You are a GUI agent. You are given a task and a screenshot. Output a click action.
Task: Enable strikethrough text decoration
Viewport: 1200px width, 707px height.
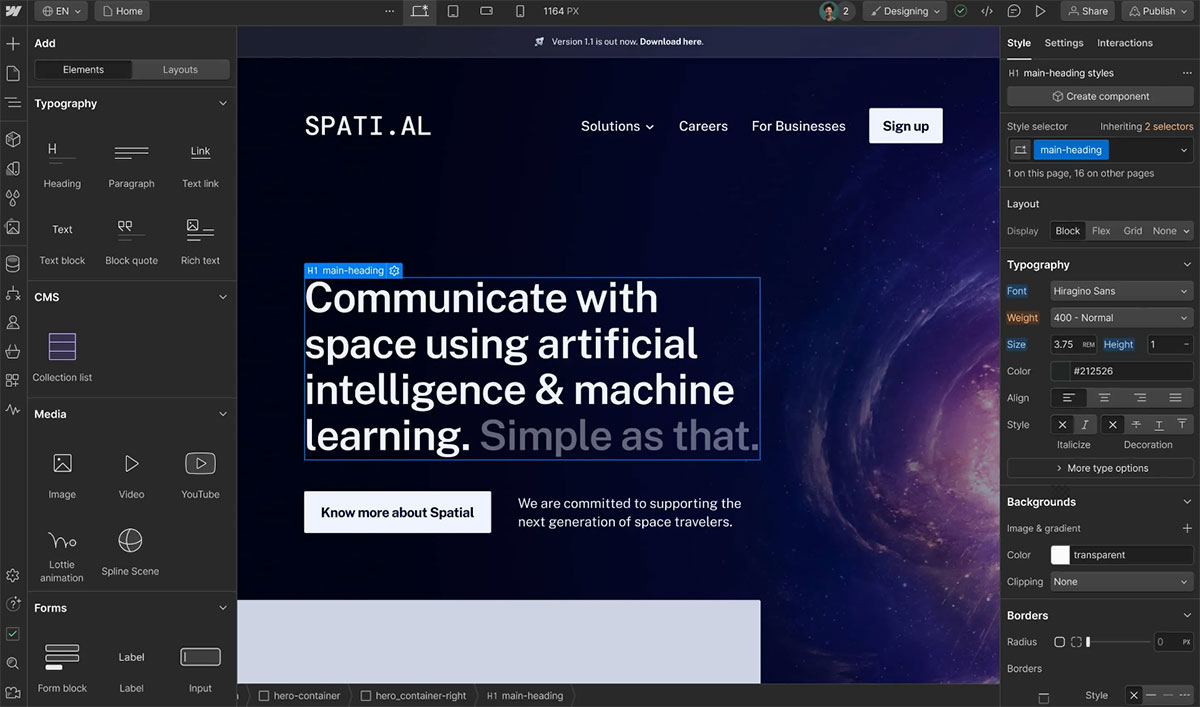(1137, 424)
